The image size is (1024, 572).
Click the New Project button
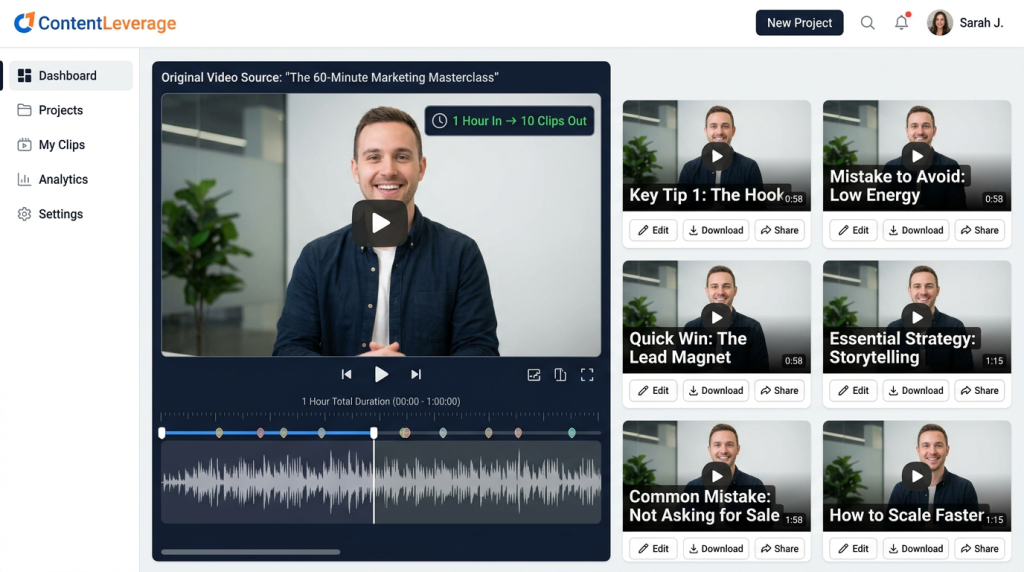point(799,23)
